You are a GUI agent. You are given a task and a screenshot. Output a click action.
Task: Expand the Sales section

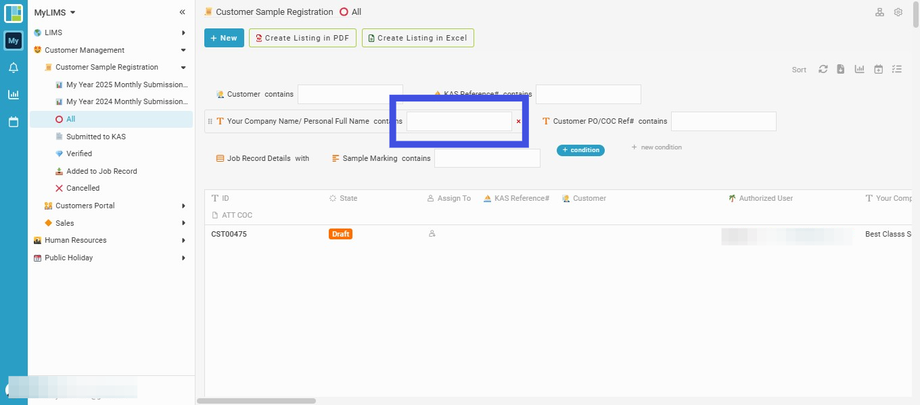[x=184, y=223]
